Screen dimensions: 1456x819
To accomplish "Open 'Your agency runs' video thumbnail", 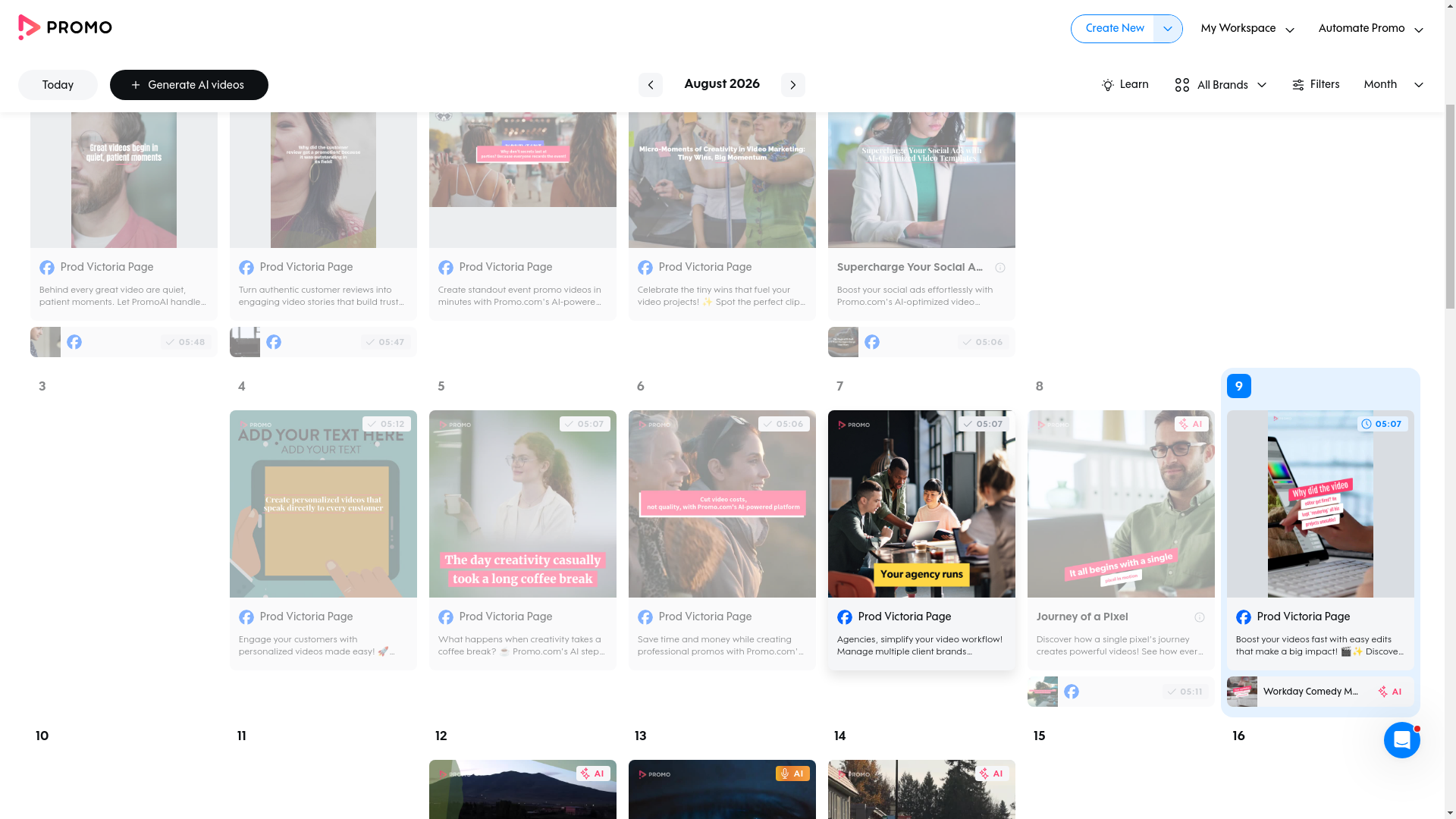I will click(x=921, y=504).
